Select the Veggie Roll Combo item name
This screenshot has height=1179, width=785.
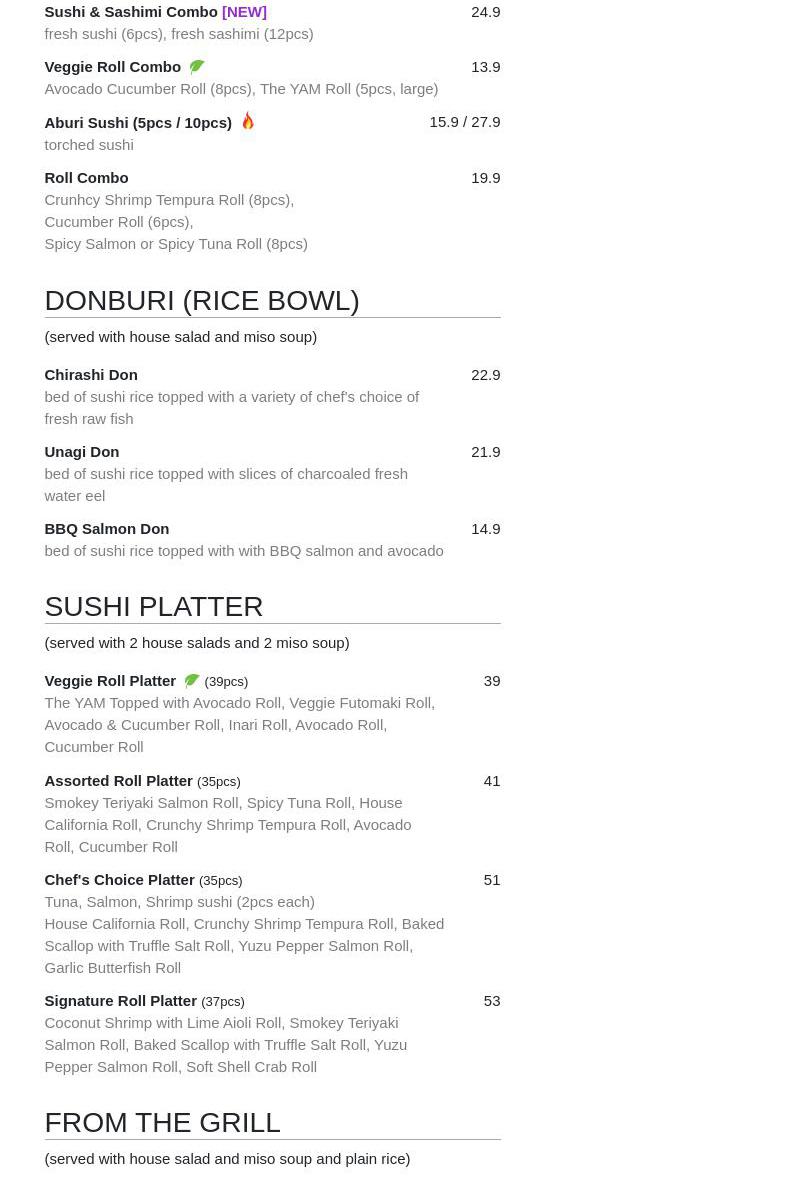pyautogui.click(x=113, y=67)
